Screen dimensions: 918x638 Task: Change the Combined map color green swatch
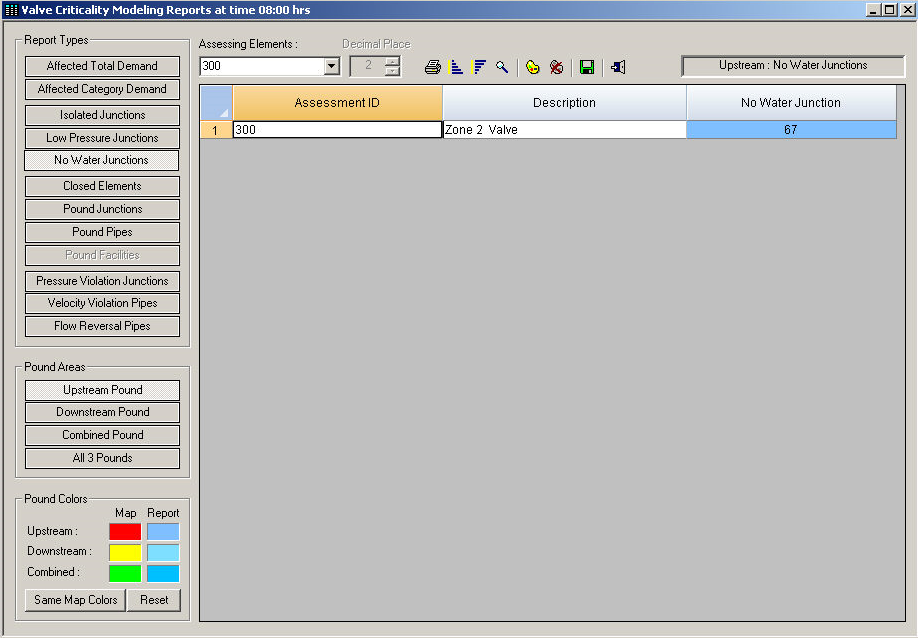[x=125, y=573]
